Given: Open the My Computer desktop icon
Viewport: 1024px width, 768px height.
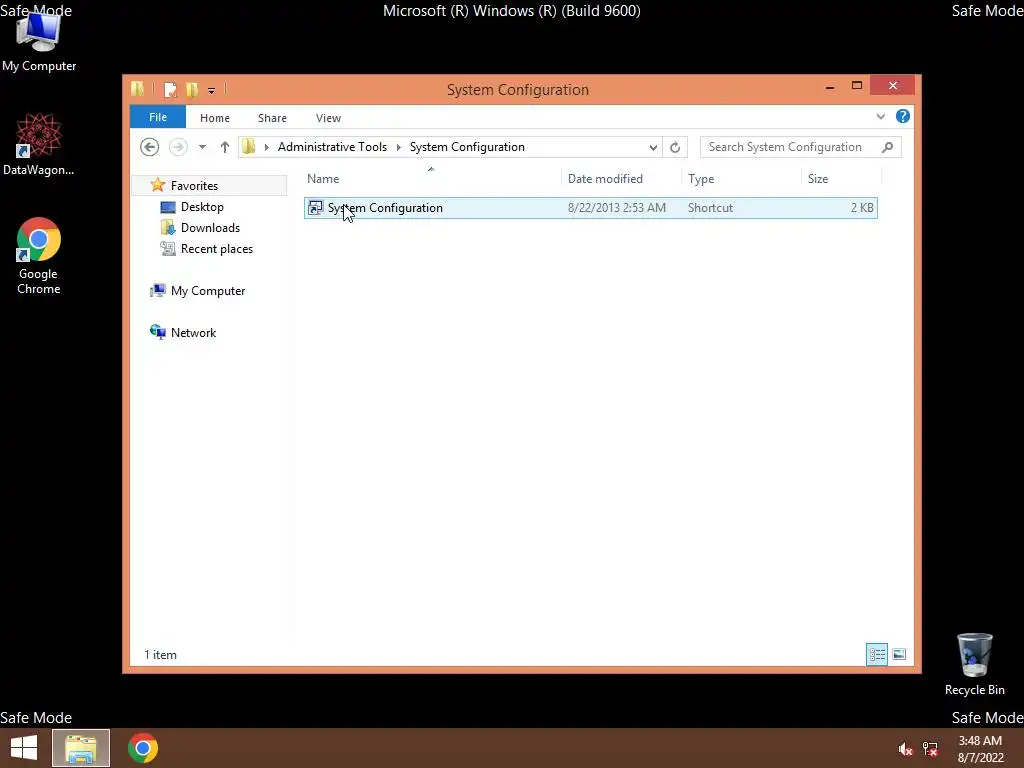Looking at the screenshot, I should (39, 40).
